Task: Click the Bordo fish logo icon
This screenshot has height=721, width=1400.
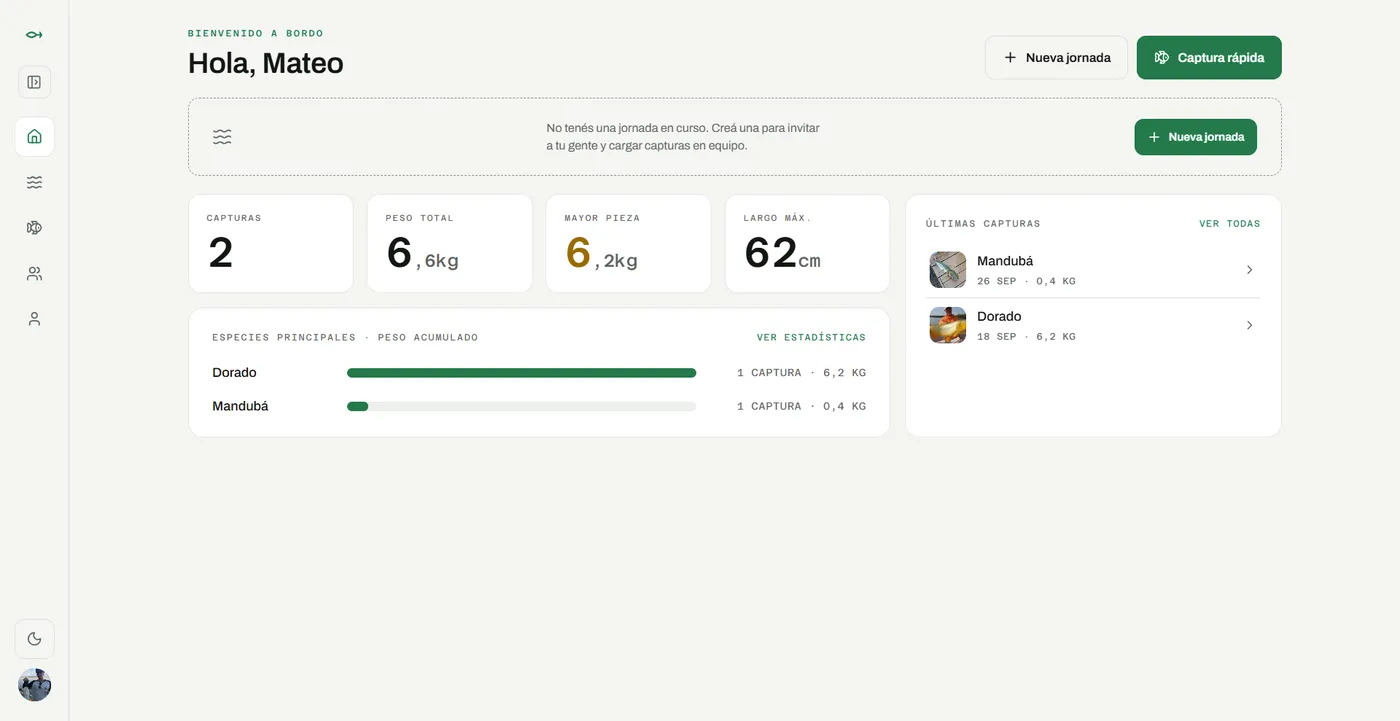Action: (x=34, y=35)
